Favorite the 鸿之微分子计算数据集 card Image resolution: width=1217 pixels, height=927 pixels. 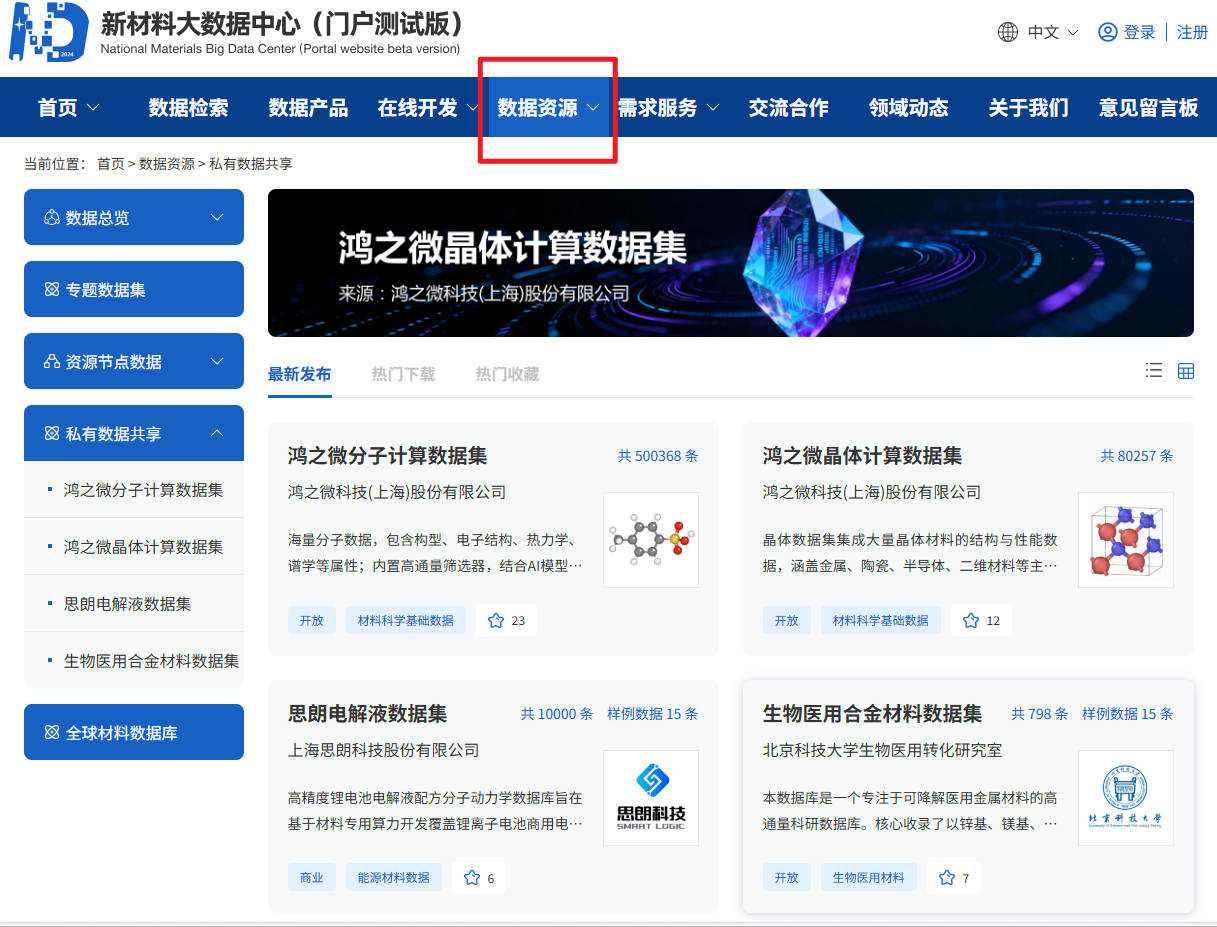497,620
